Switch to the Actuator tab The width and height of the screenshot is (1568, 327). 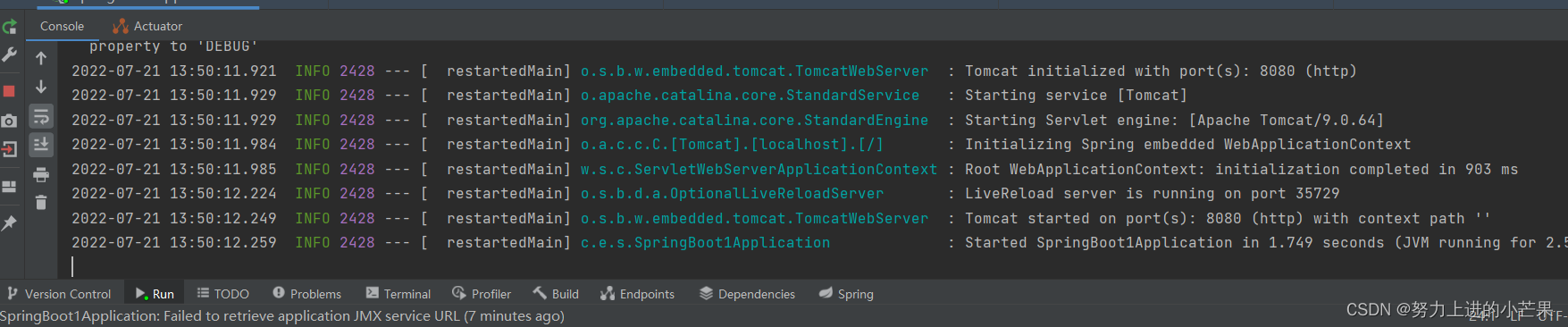click(147, 26)
